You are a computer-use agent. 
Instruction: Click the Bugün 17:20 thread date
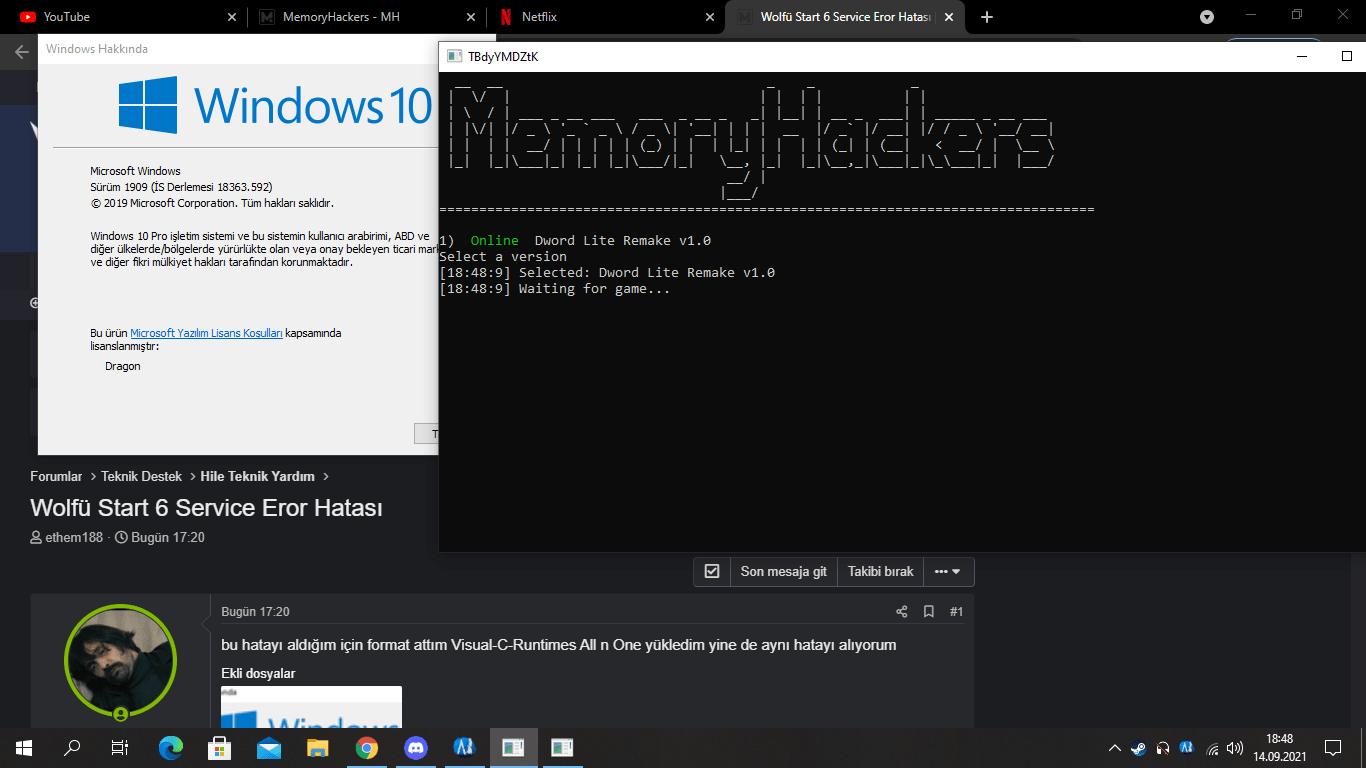click(168, 537)
